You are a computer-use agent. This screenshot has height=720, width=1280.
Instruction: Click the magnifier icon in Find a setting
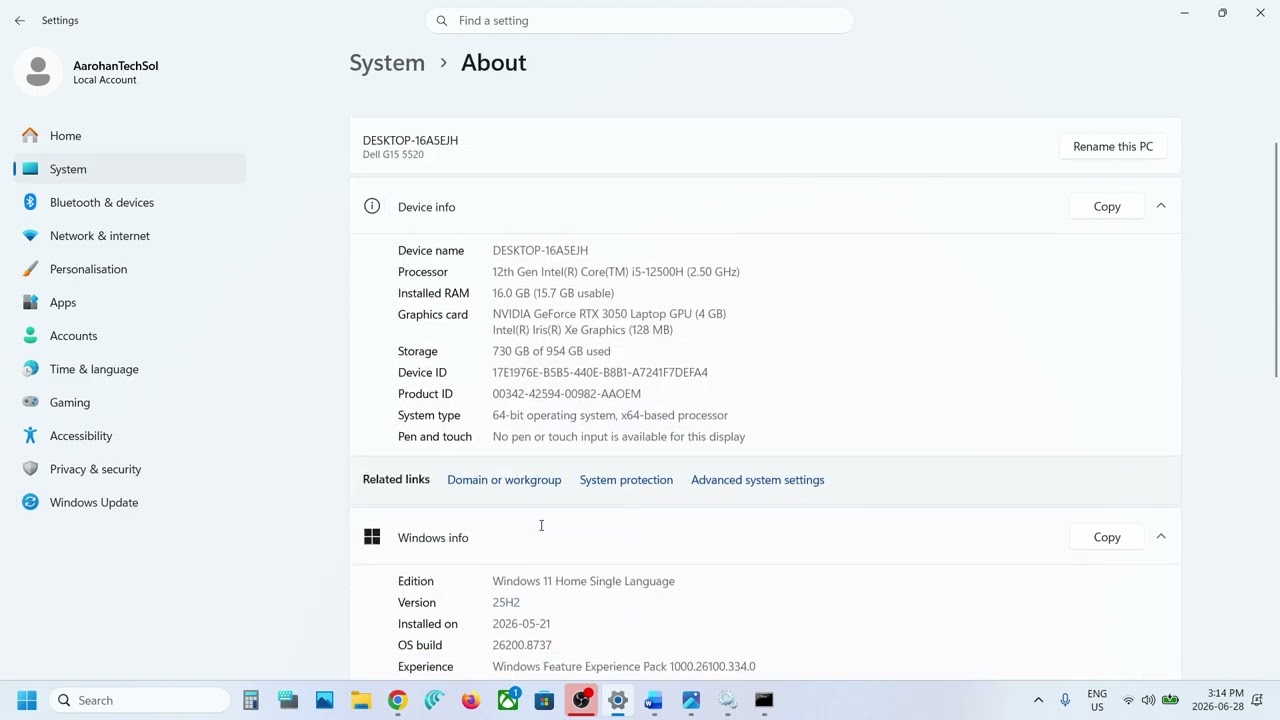pos(442,21)
